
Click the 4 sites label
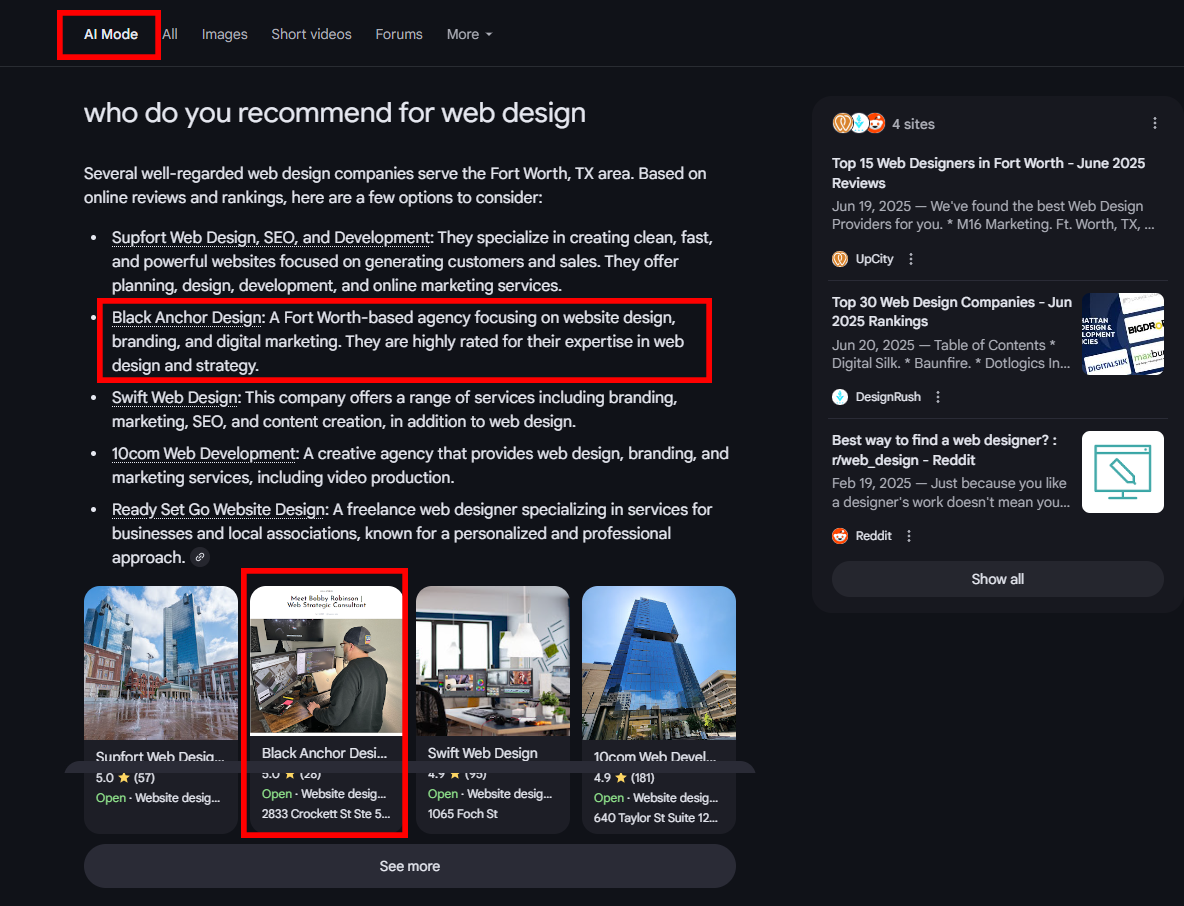click(913, 124)
